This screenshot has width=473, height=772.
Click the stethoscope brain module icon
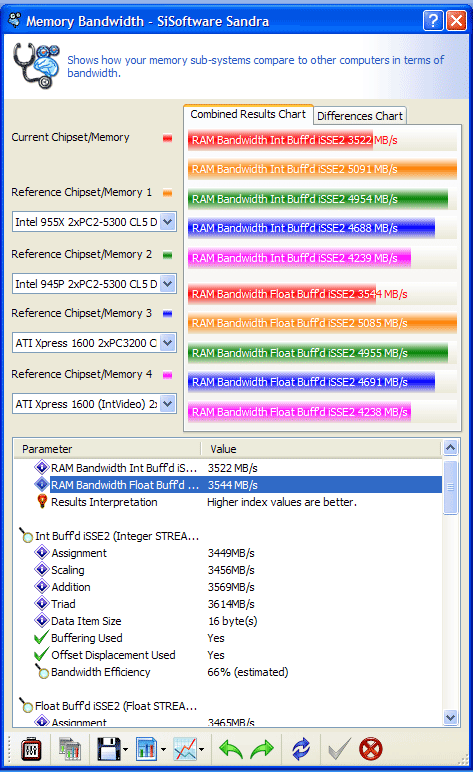coord(36,65)
